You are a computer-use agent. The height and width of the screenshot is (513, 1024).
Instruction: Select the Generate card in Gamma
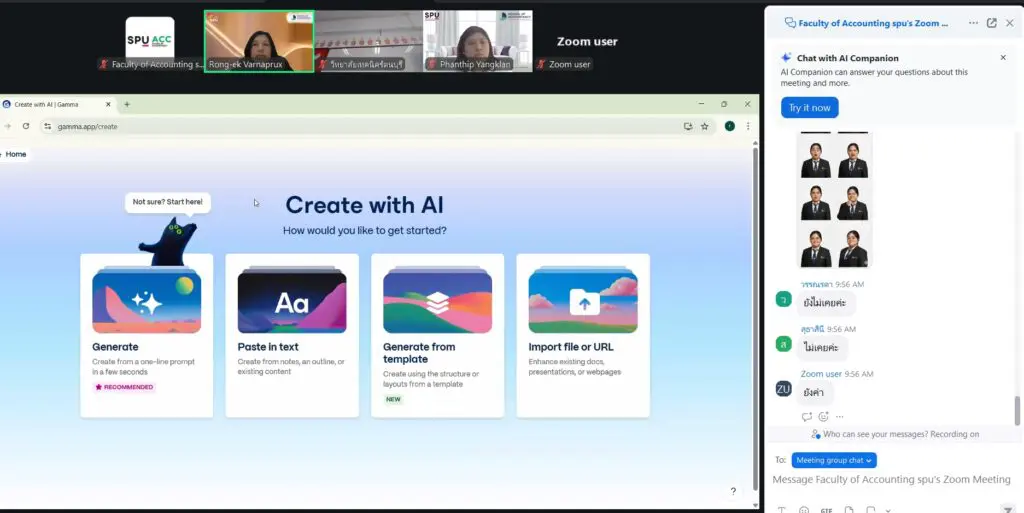point(146,335)
